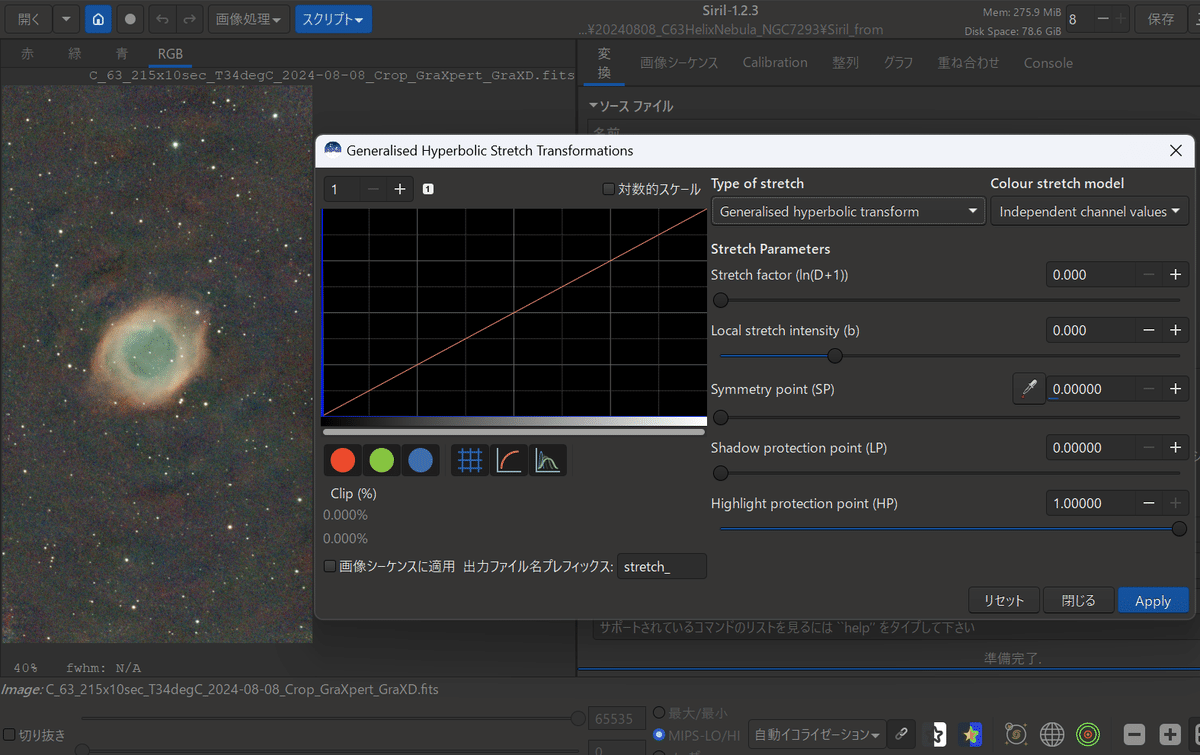Viewport: 1200px width, 755px height.
Task: Click the Helix Nebula image preview
Action: pos(157,364)
